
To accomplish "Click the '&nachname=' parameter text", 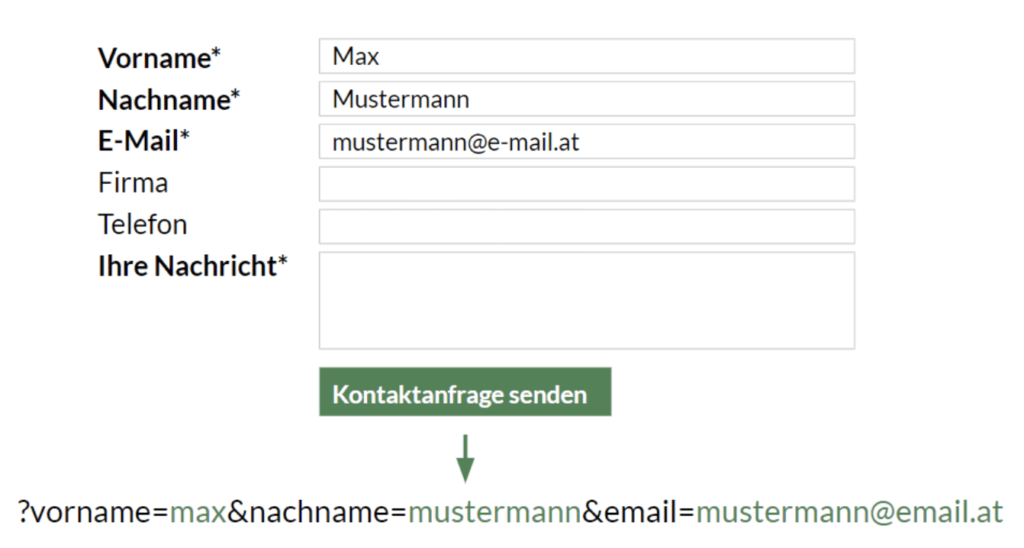I will coord(317,513).
